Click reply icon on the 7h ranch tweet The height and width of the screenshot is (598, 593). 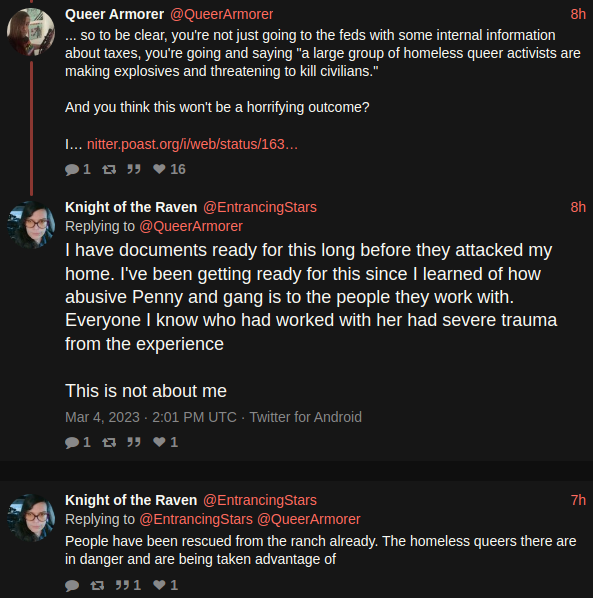pos(72,585)
